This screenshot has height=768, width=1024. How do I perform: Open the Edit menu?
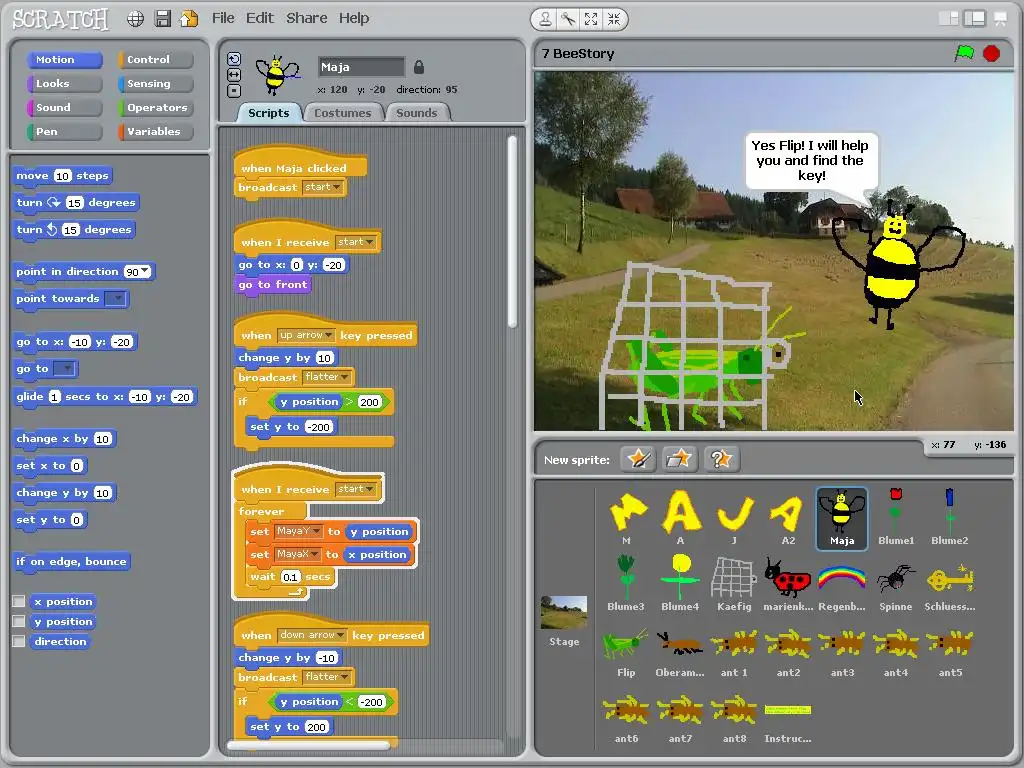coord(259,18)
